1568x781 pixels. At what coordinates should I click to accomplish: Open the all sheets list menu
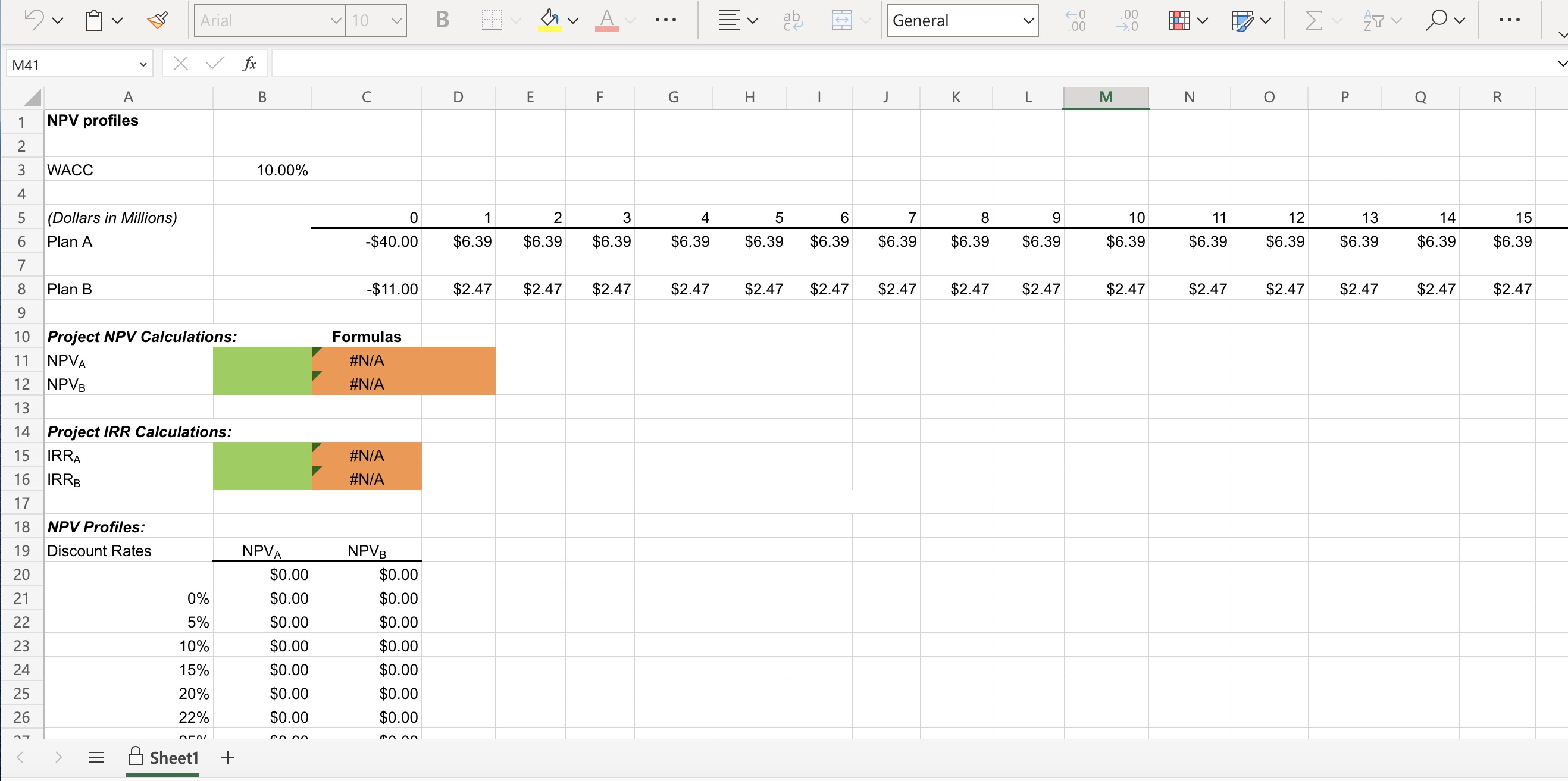(x=96, y=758)
